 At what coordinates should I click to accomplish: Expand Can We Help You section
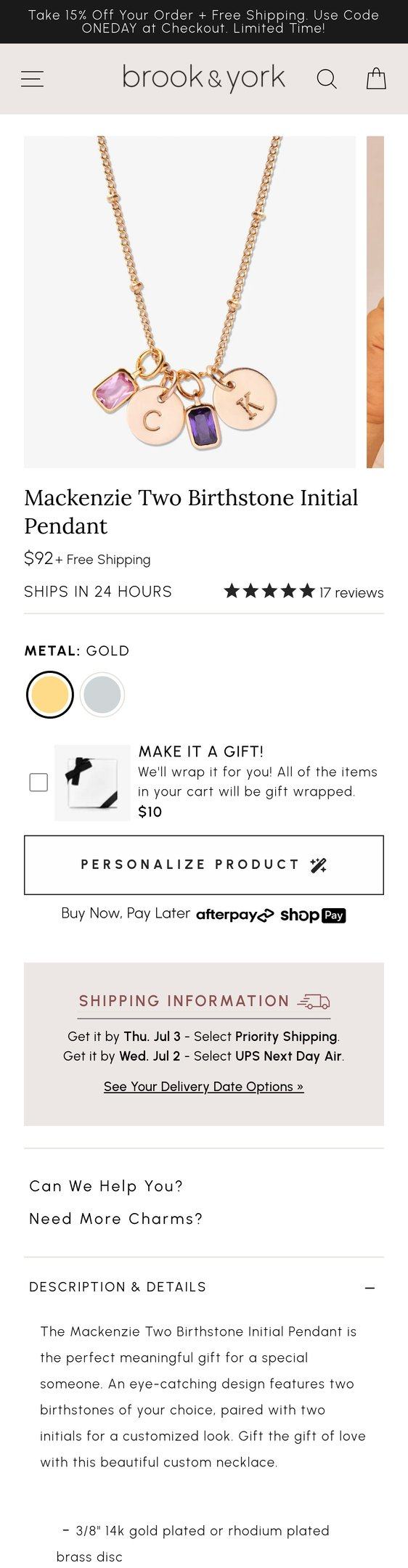[x=106, y=1186]
